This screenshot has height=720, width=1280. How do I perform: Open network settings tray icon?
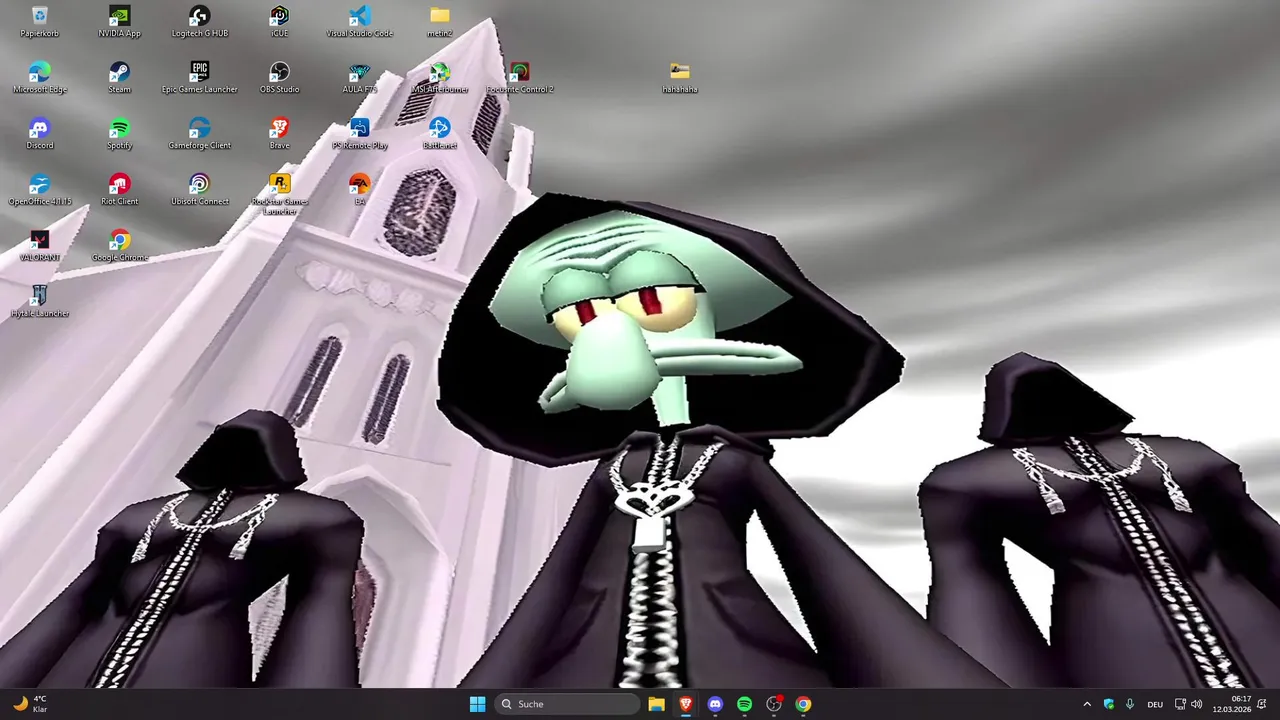[1180, 704]
